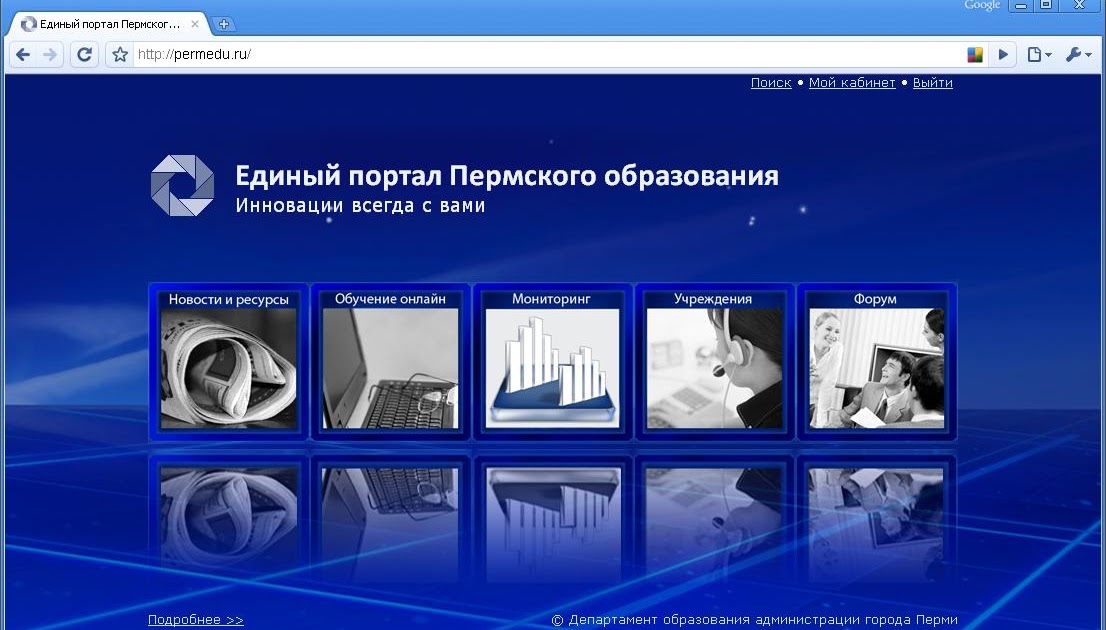This screenshot has height=630, width=1106.
Task: Click the Google logo in the top corner
Action: pos(981,5)
